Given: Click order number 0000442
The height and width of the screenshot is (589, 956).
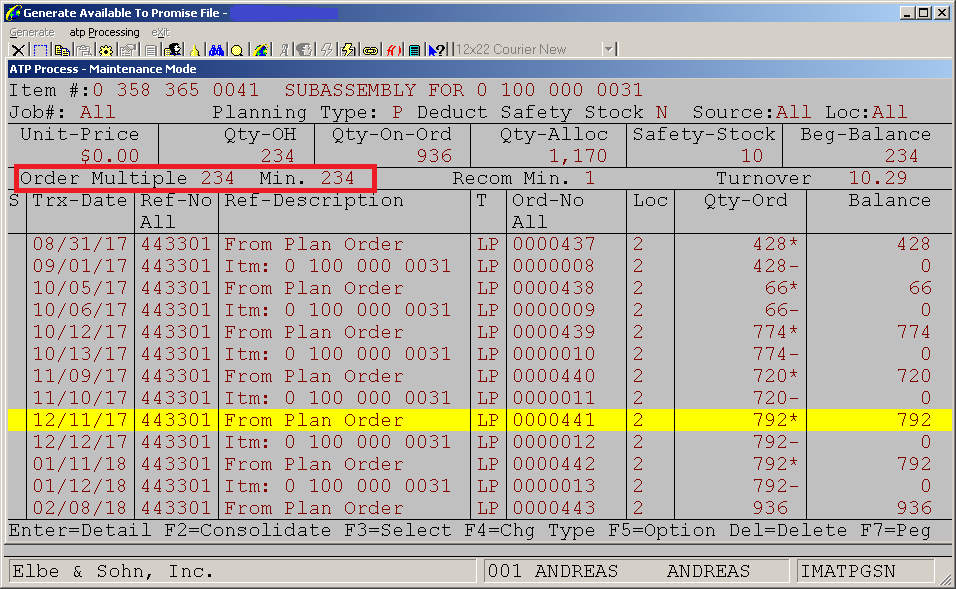Looking at the screenshot, I should click(553, 464).
